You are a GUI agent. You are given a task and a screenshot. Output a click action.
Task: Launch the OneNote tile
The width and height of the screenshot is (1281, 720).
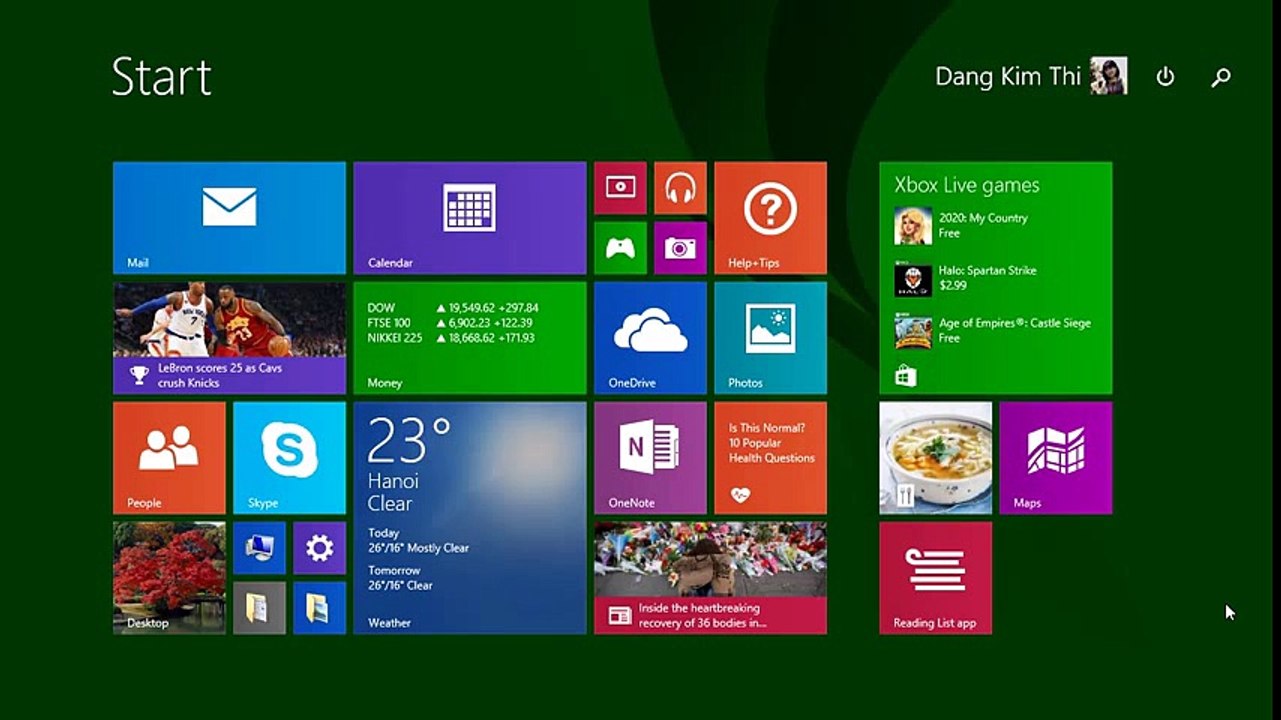point(650,458)
